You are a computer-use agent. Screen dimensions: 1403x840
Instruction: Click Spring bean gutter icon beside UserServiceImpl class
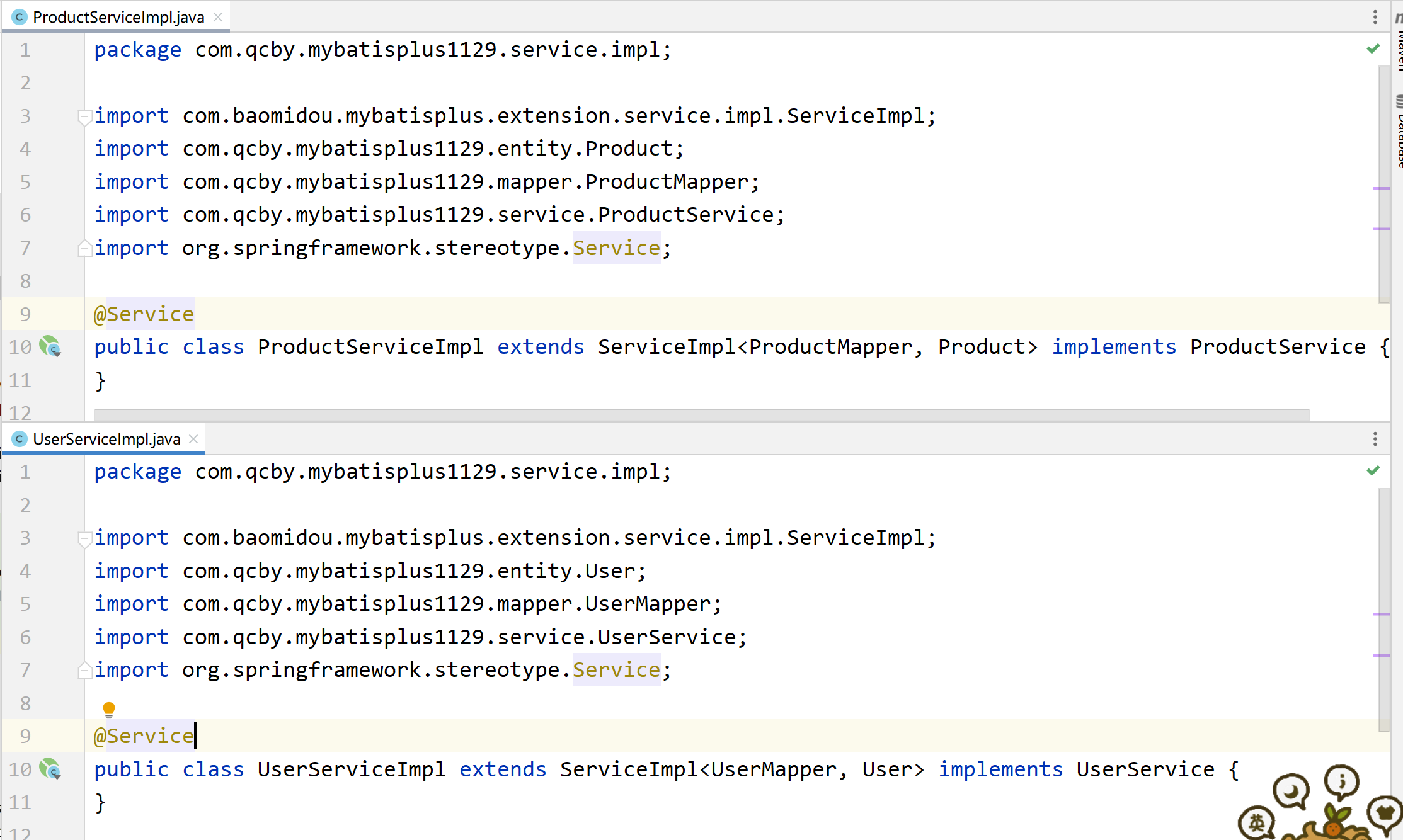click(50, 769)
